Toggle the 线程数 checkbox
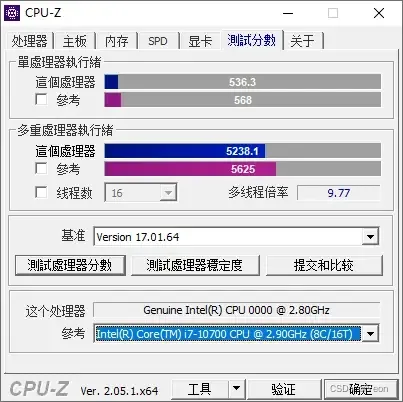This screenshot has height=402, width=403. (41, 192)
